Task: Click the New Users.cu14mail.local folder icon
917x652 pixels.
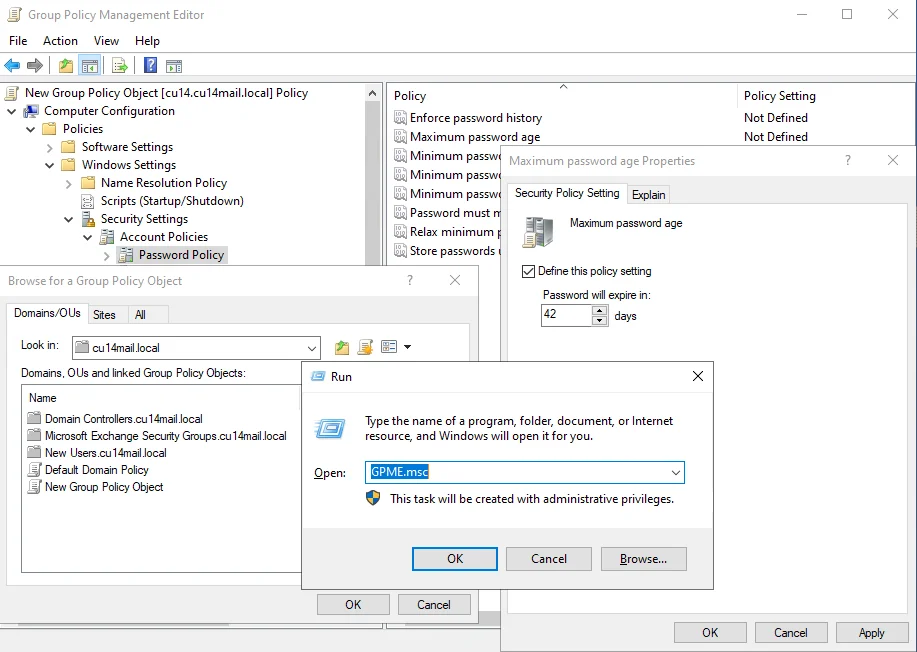Action: pyautogui.click(x=35, y=453)
